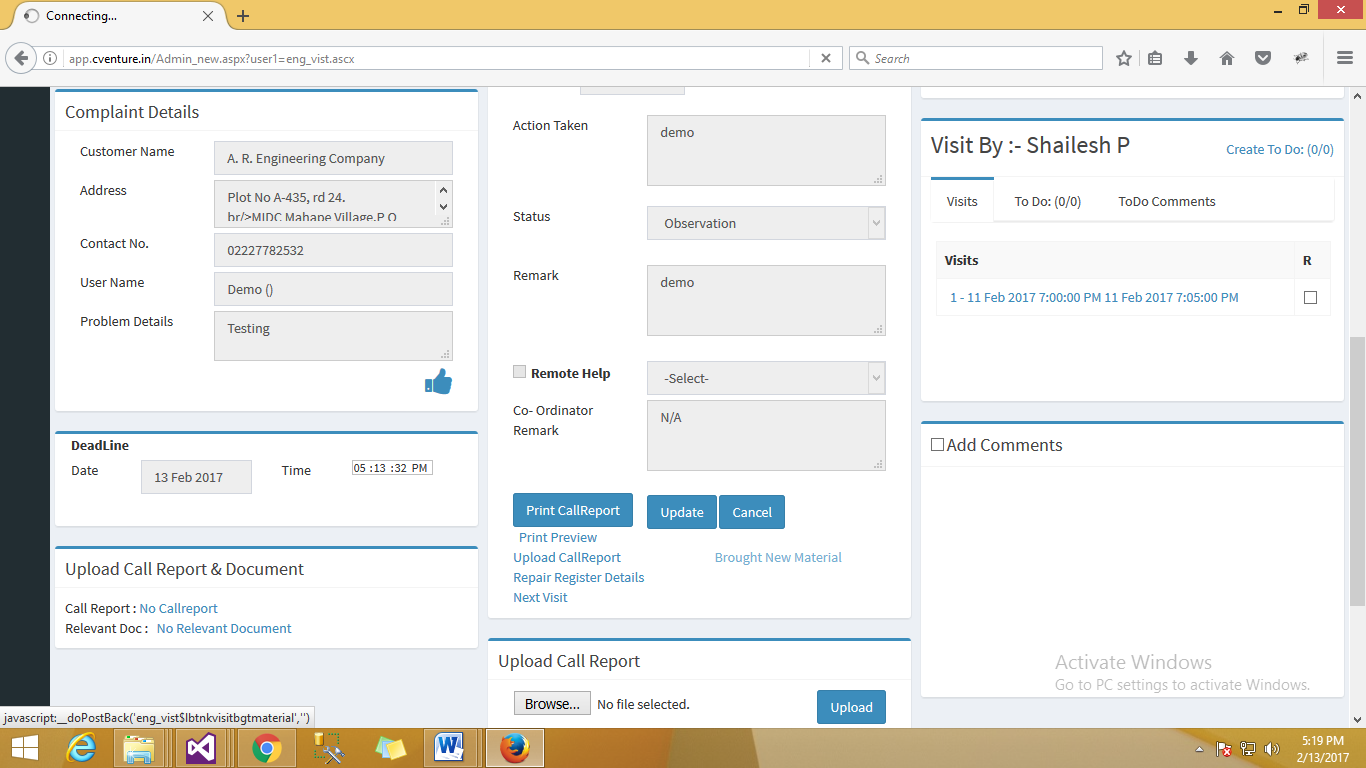Open the Pocket icon in toolbar
Screen dimensions: 1366x768
1263,59
